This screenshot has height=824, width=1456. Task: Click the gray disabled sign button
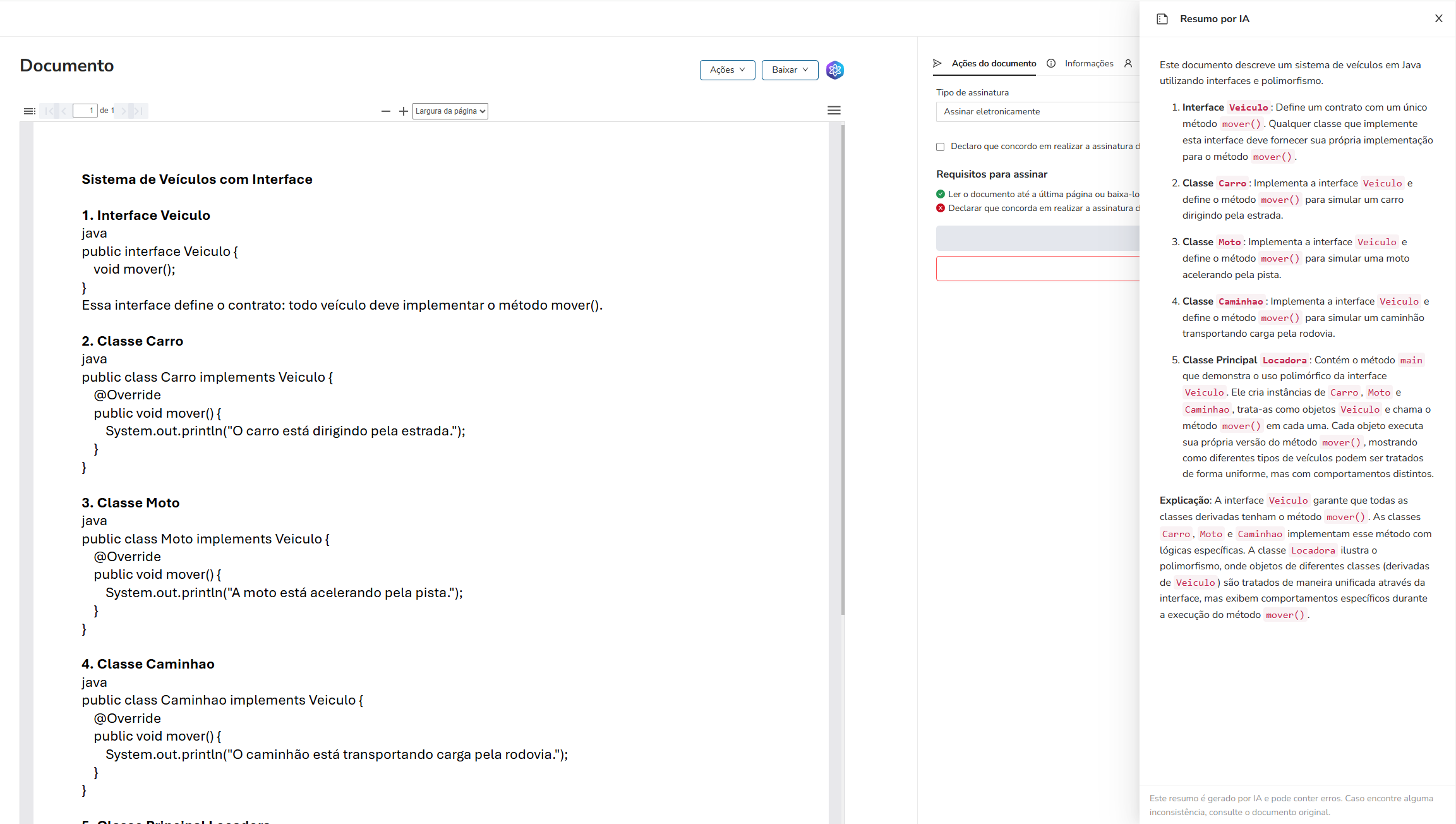click(x=1037, y=238)
